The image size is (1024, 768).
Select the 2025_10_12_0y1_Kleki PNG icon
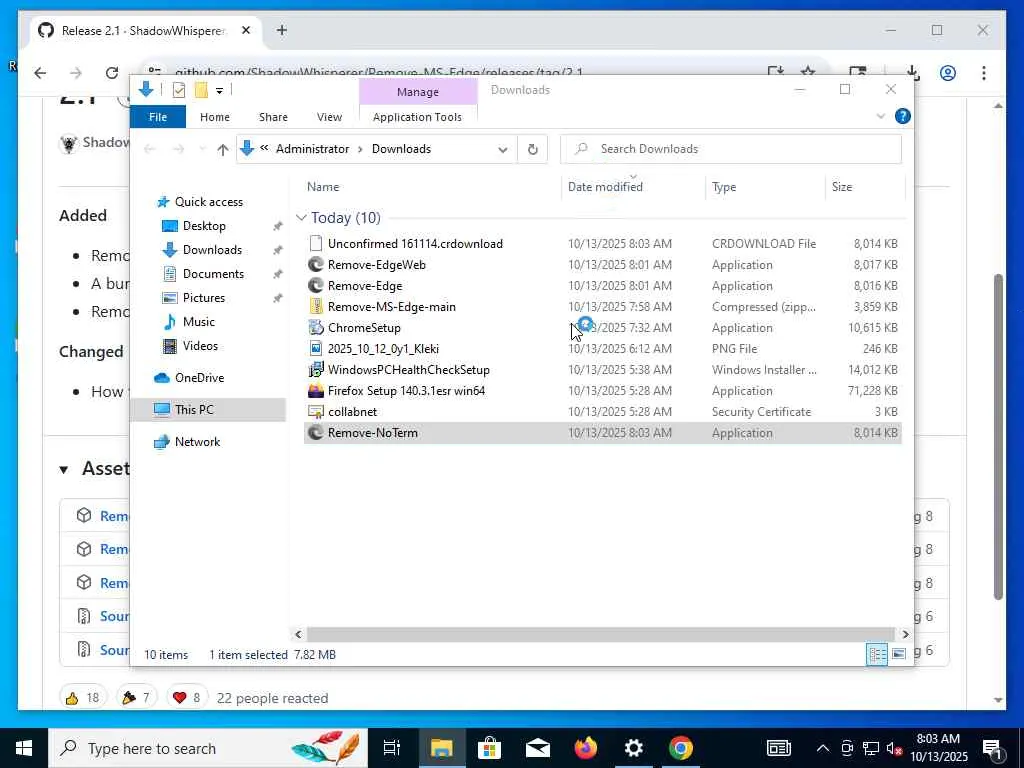(315, 348)
